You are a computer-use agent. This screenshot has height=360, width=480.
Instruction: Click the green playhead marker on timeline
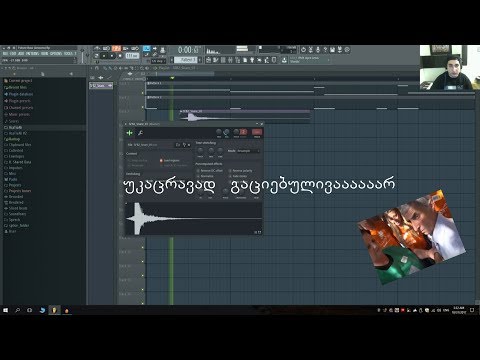click(172, 78)
